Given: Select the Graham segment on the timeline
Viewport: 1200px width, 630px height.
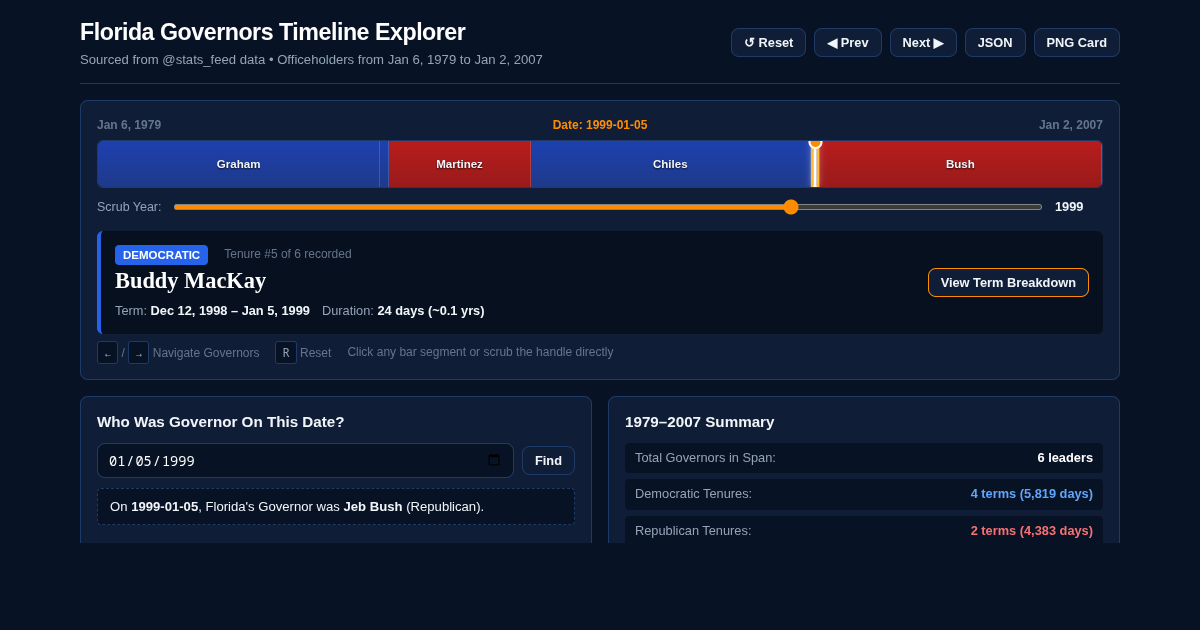Looking at the screenshot, I should coord(238,164).
